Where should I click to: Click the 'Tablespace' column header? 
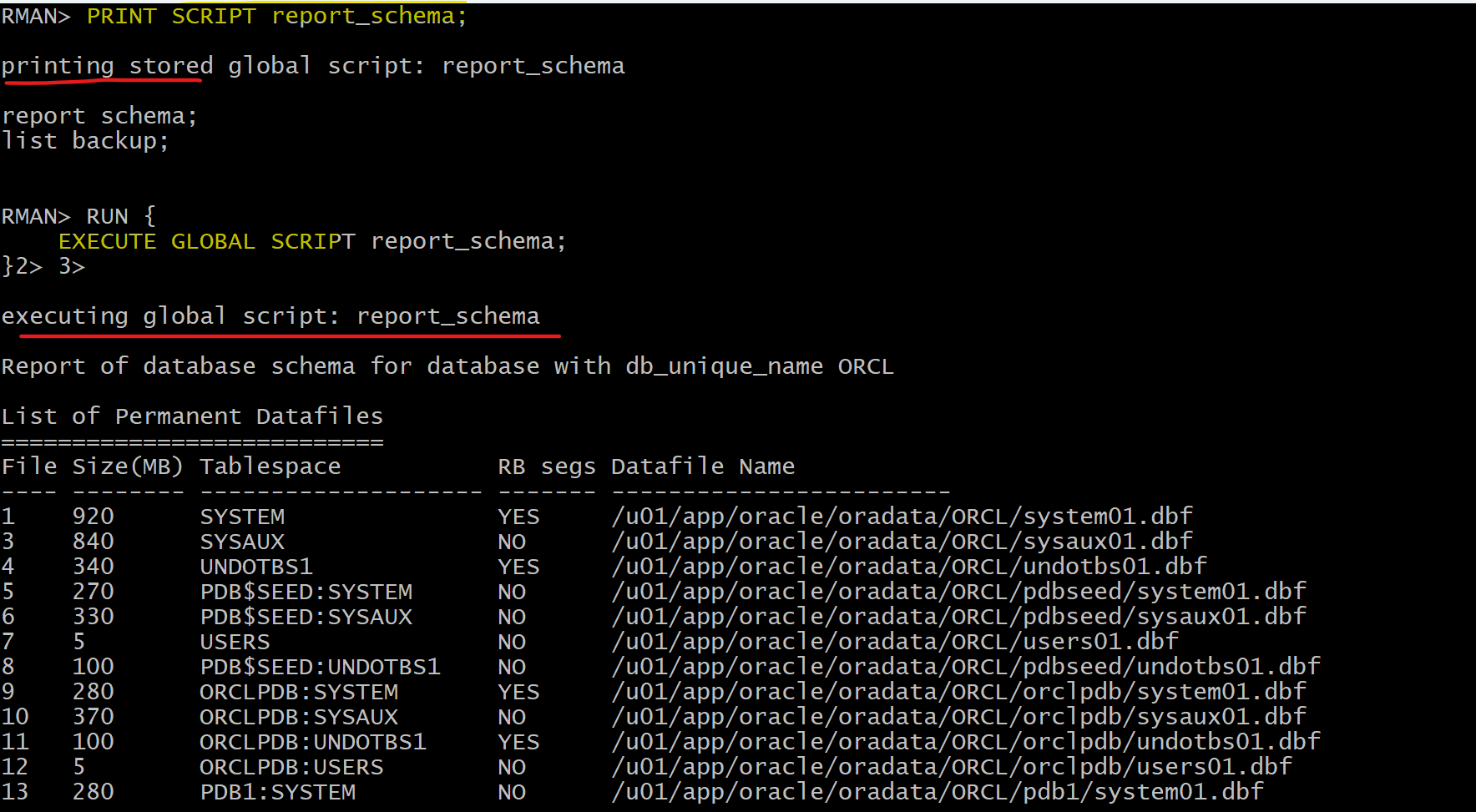(270, 467)
